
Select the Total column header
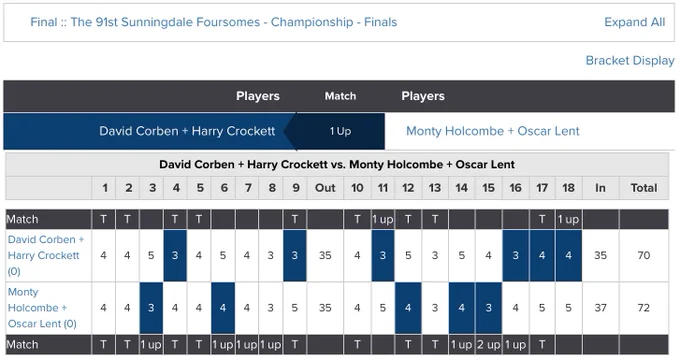pos(644,188)
